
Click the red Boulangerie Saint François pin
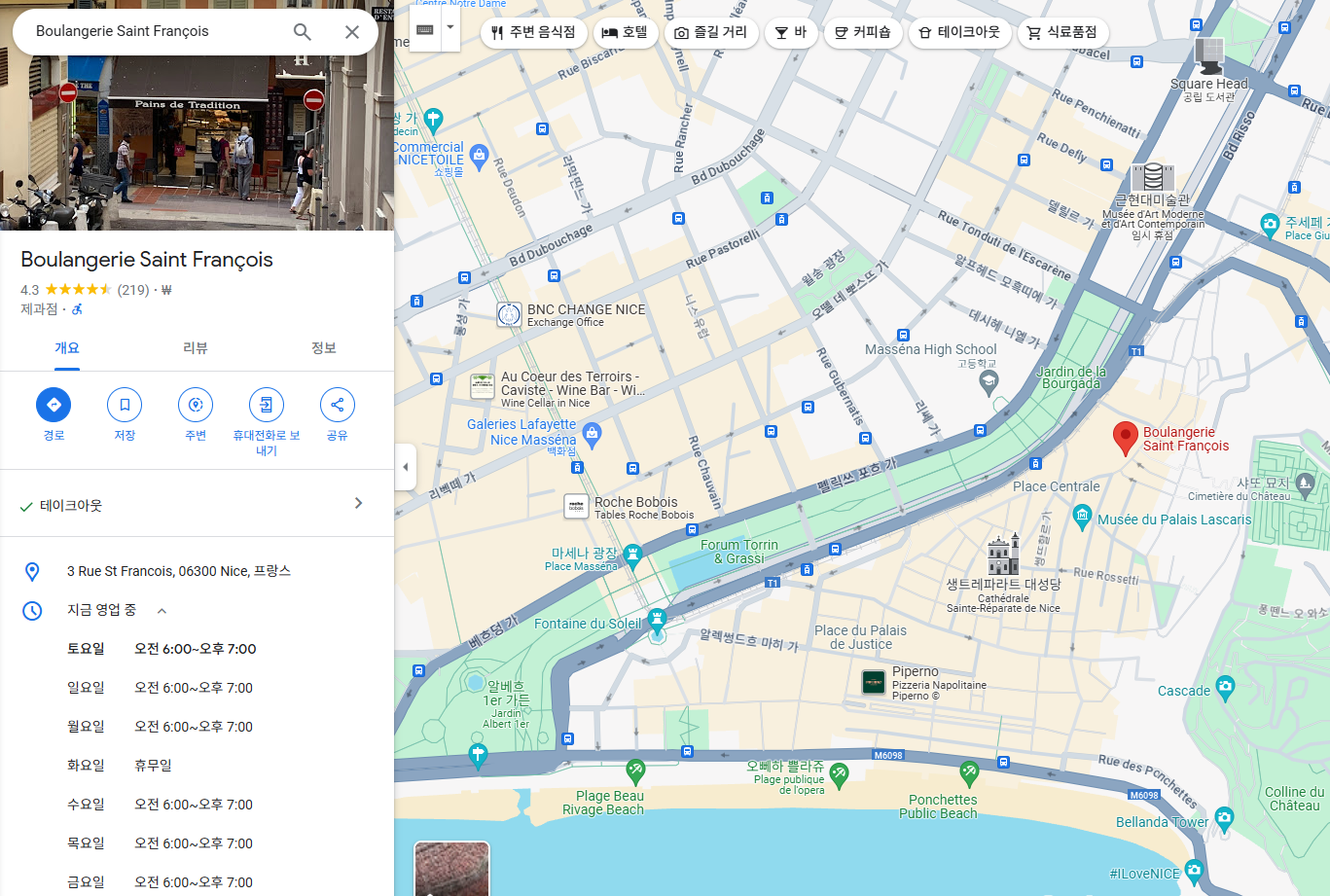pyautogui.click(x=1125, y=439)
